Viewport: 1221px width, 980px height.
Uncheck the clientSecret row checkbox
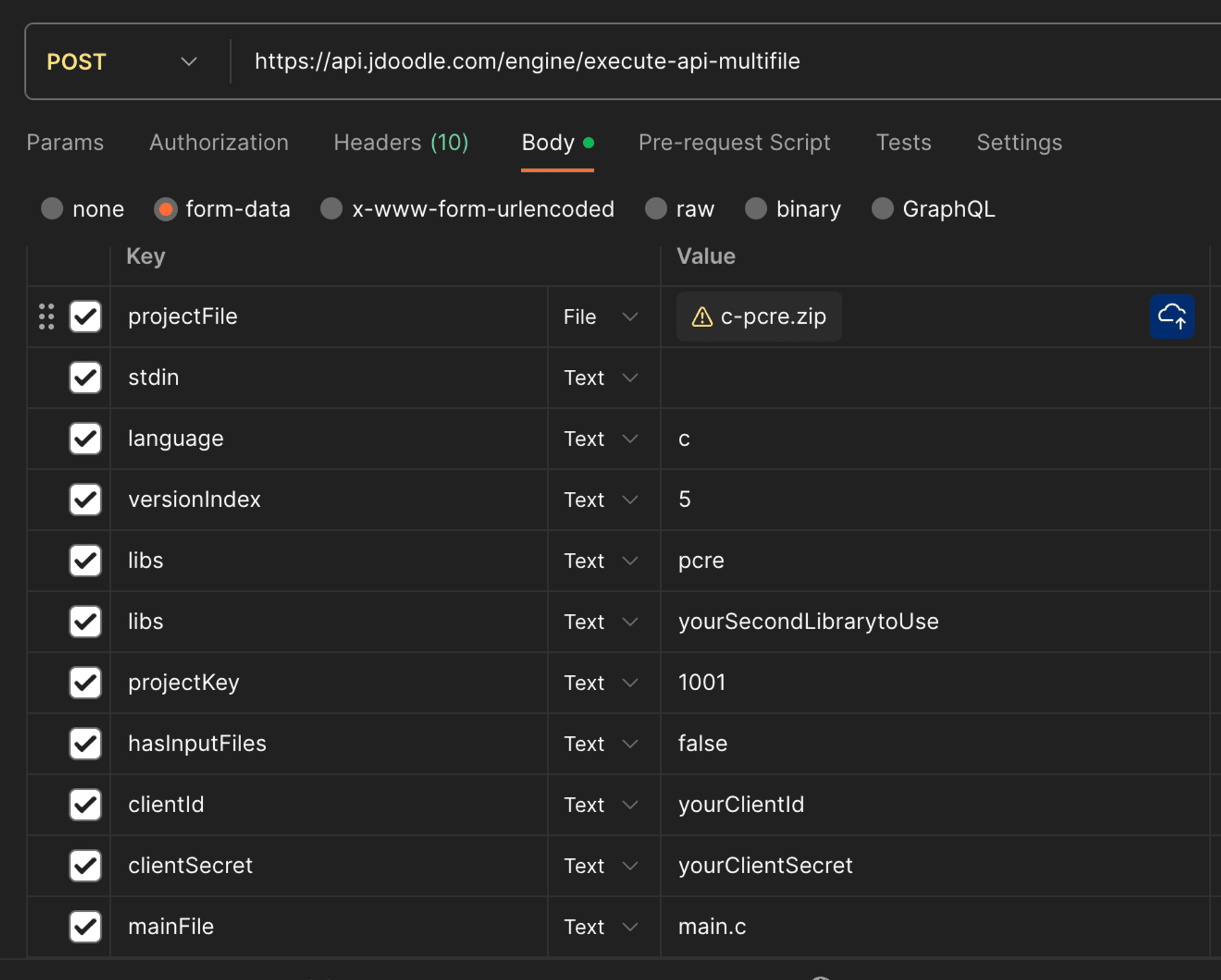click(85, 865)
